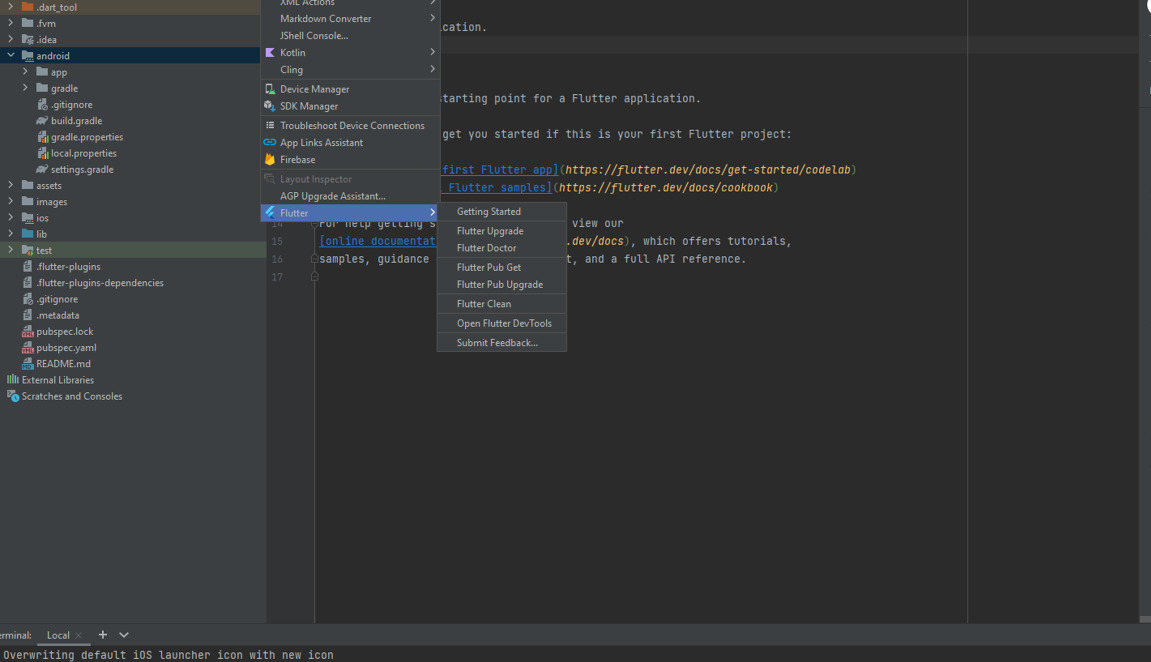Viewport: 1151px width, 662px height.
Task: Choose Submit Feedback...
Action: pyautogui.click(x=501, y=343)
